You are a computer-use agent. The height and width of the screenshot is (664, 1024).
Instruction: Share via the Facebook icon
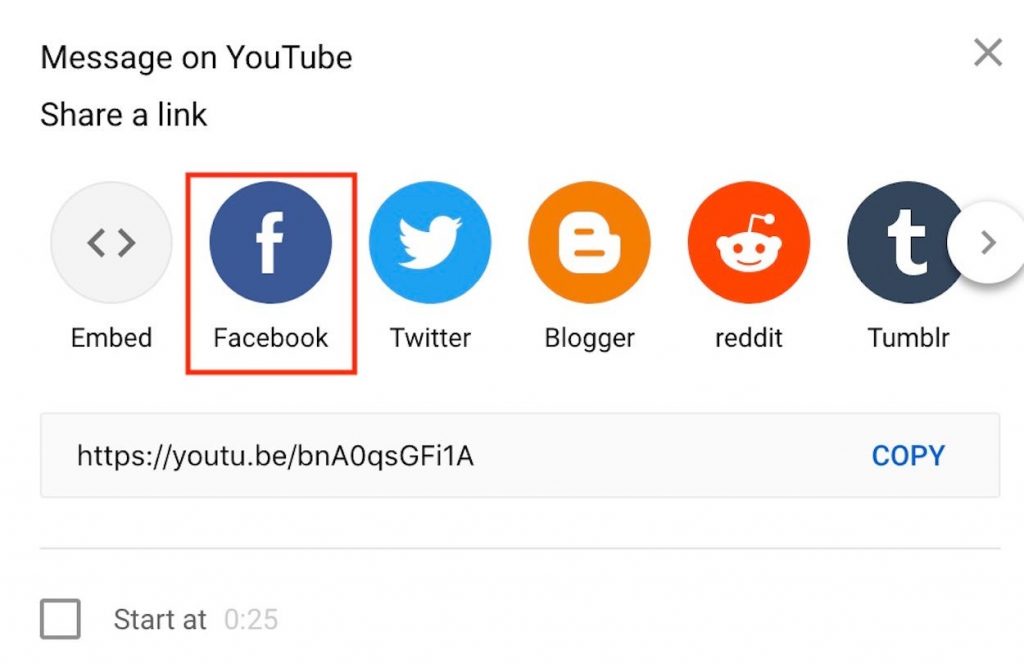click(x=270, y=242)
